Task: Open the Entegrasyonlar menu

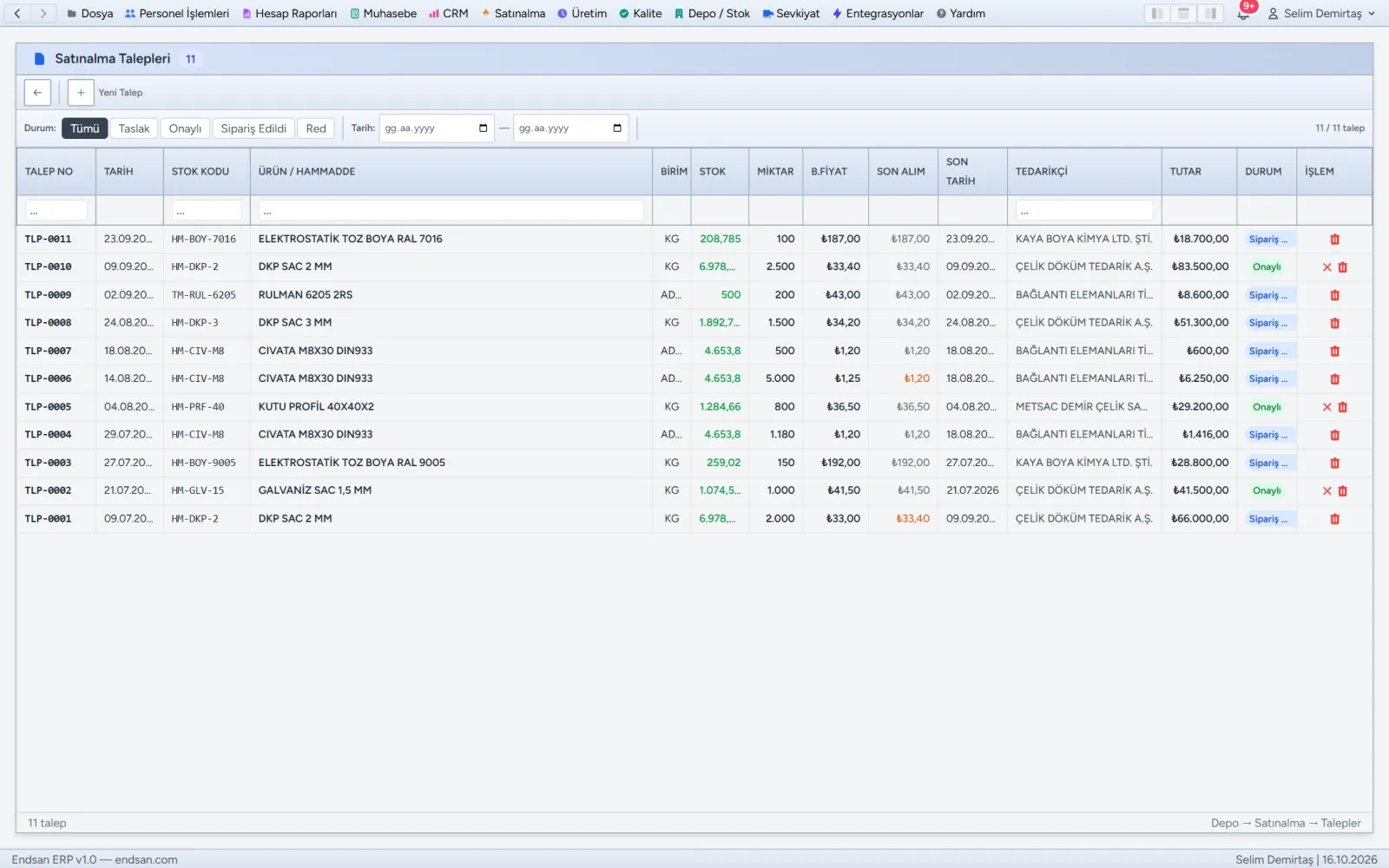Action: tap(878, 14)
